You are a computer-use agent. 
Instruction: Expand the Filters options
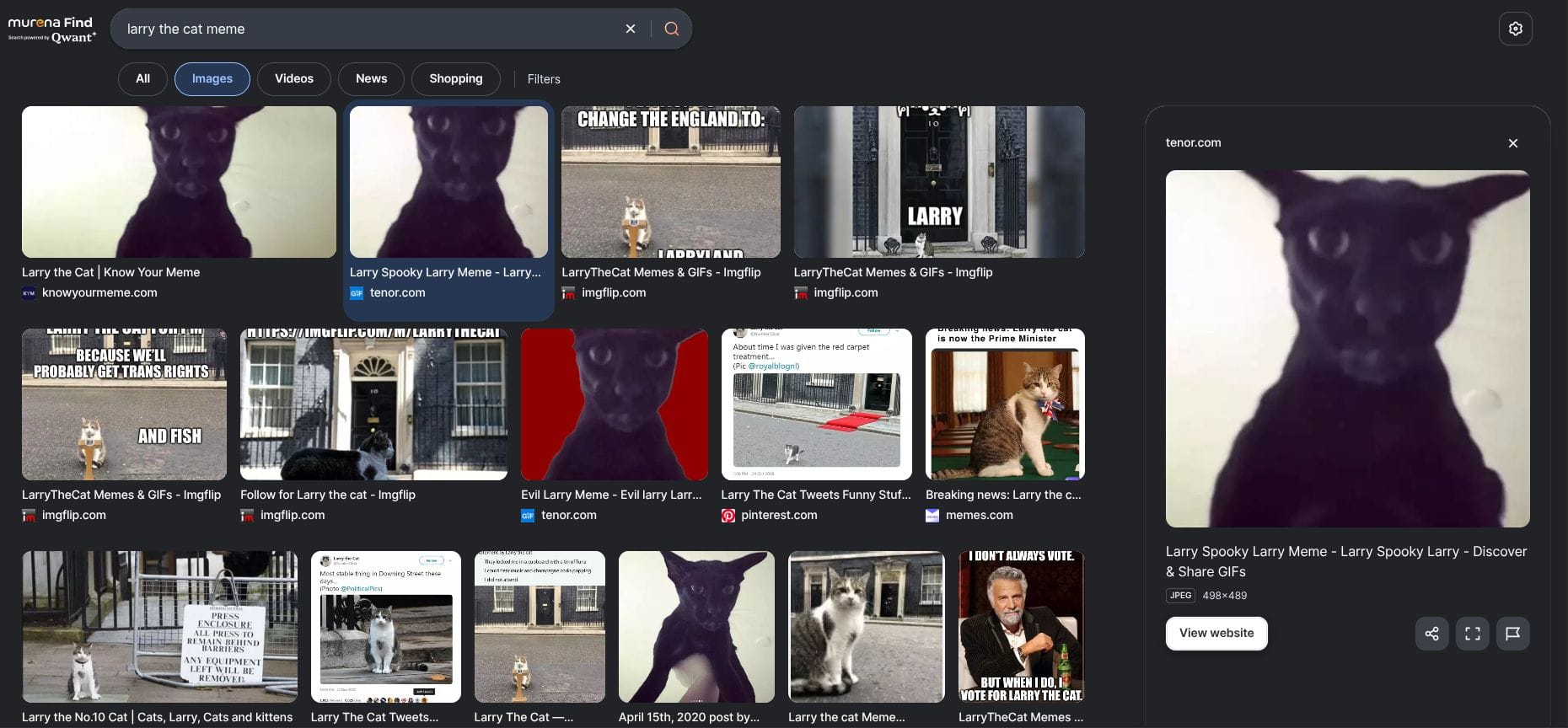(543, 79)
